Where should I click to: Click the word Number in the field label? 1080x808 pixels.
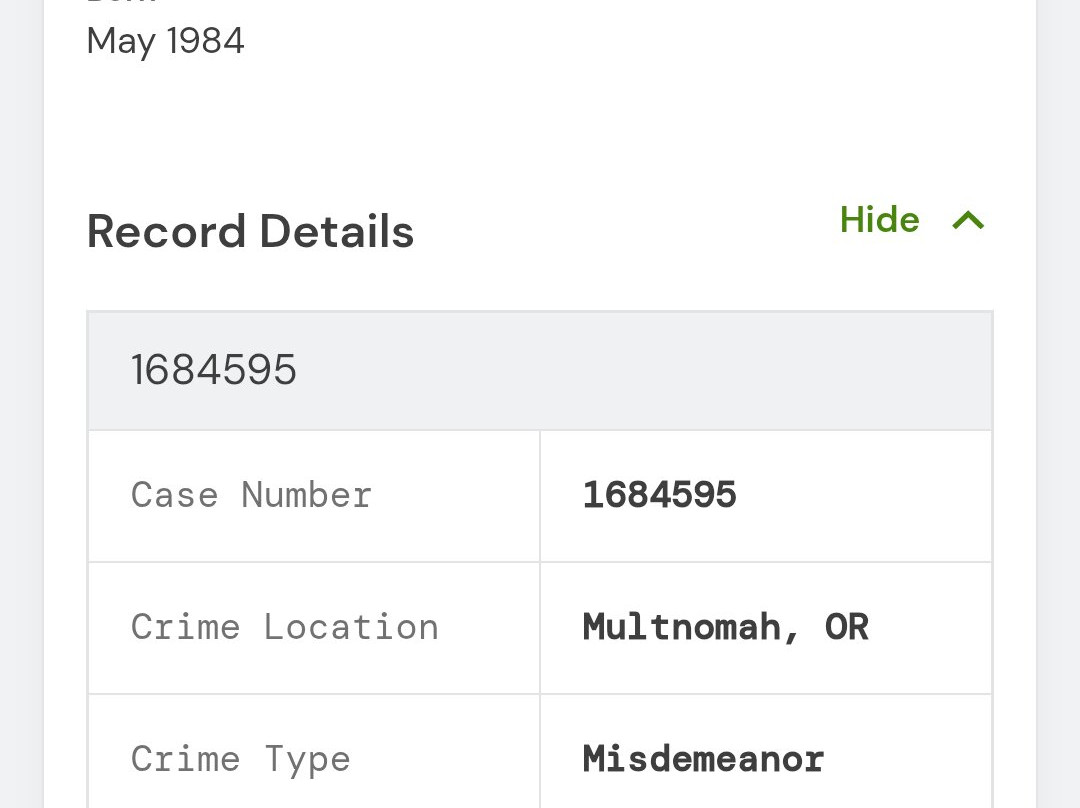(x=306, y=495)
